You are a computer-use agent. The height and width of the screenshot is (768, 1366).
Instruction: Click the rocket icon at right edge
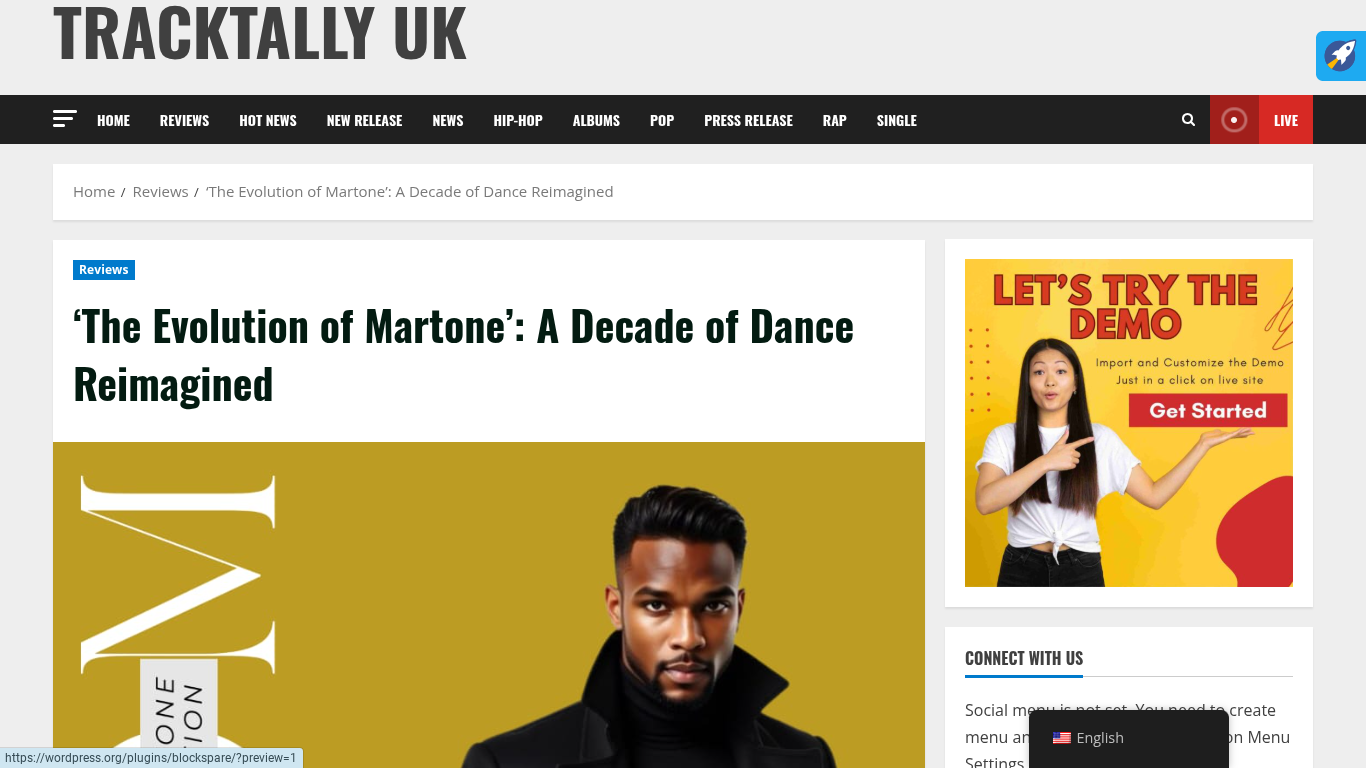click(1341, 56)
